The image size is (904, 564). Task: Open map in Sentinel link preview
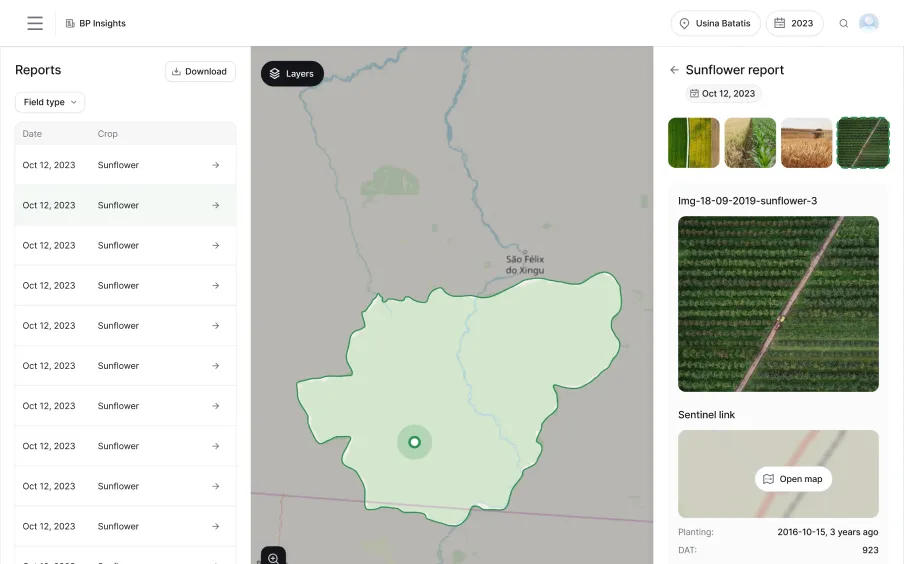pyautogui.click(x=793, y=479)
